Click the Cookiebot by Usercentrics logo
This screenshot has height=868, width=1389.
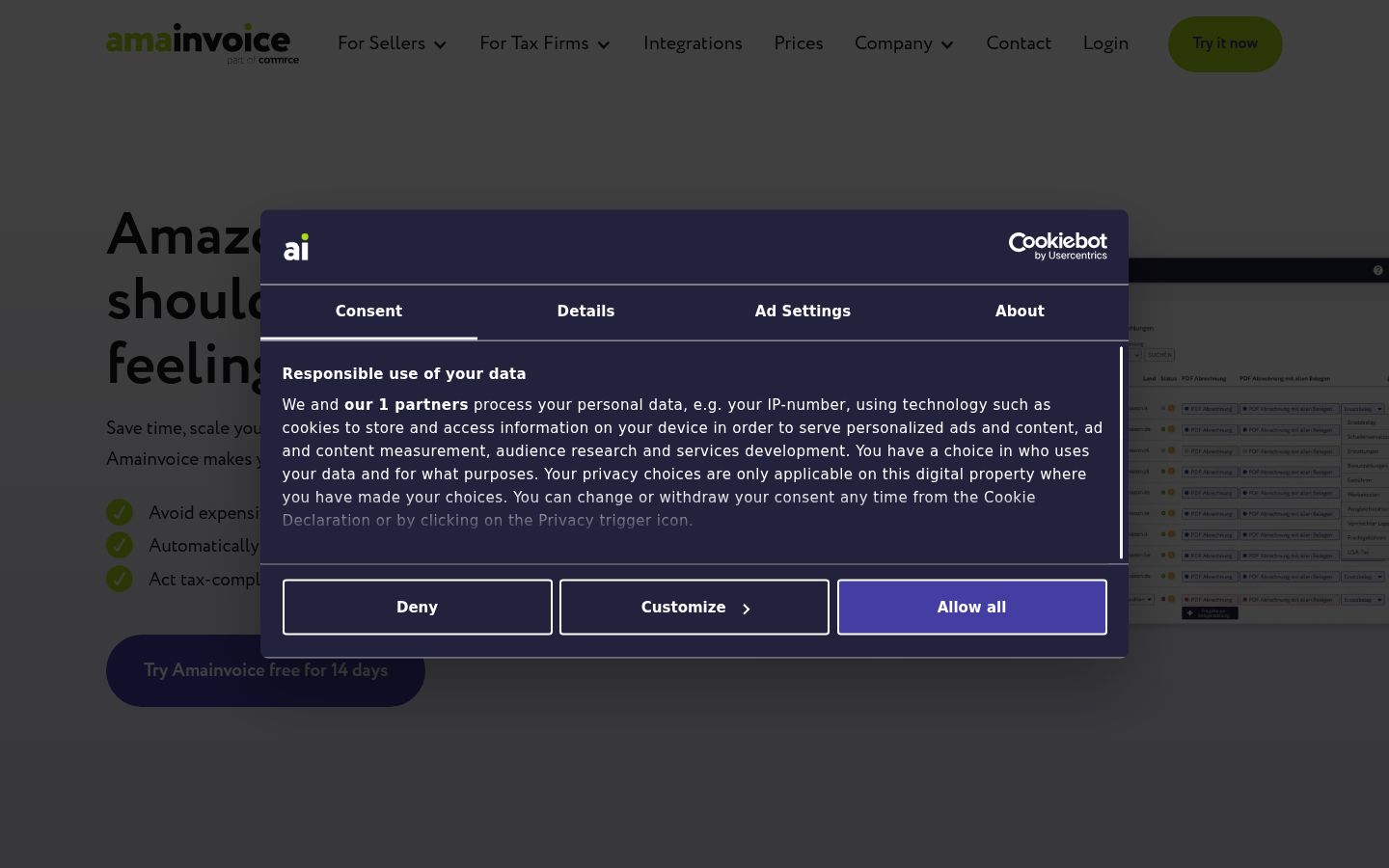tap(1057, 247)
